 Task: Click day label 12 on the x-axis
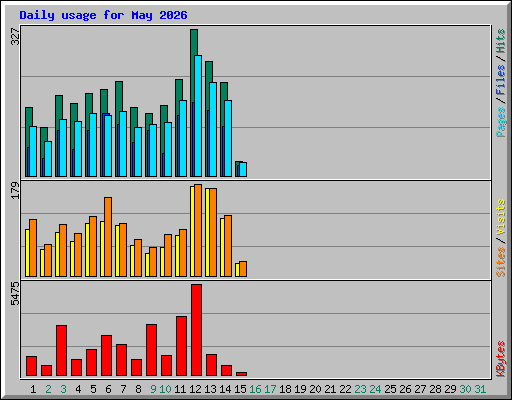[x=195, y=389]
